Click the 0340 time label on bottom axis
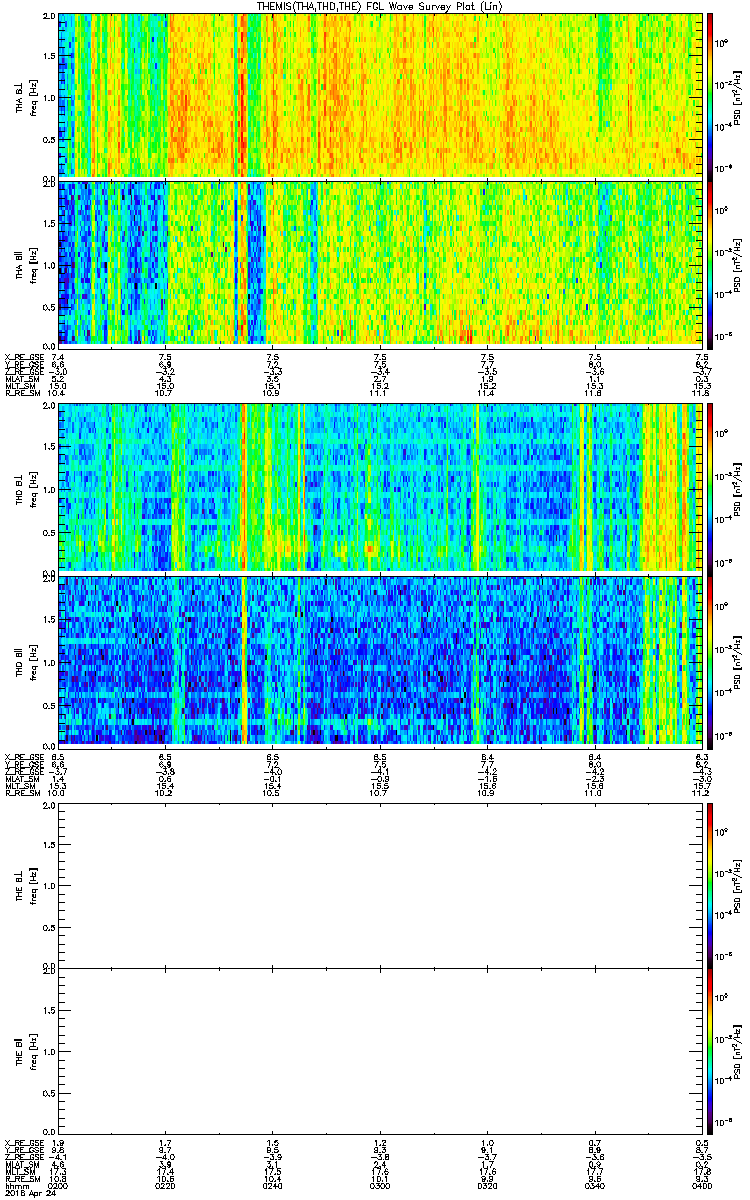Screen dimensions: 750x1200 [594, 1185]
